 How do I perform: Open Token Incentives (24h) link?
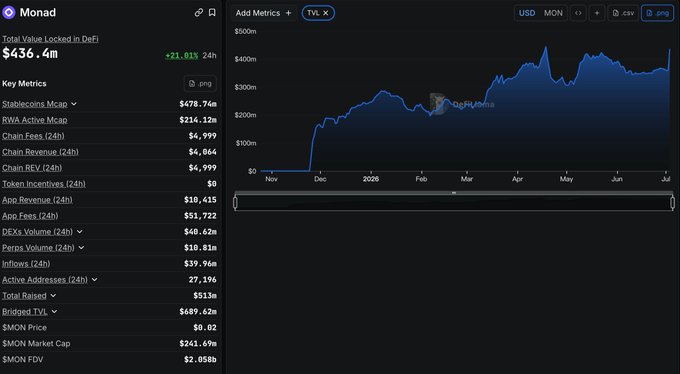click(44, 184)
